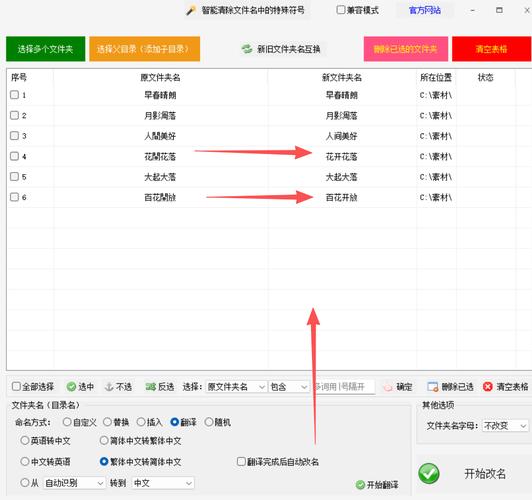Open the 文件夹名字母 不改变 dropdown
Screen dimensions: 532x500
pos(505,425)
